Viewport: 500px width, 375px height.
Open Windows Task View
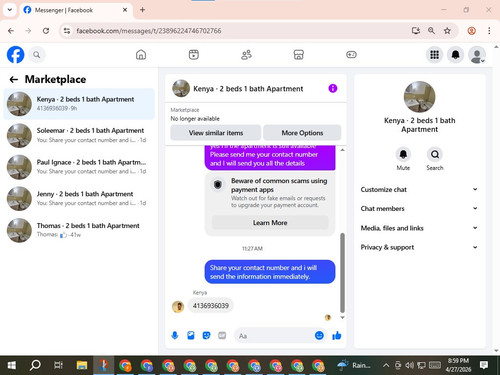point(58,365)
